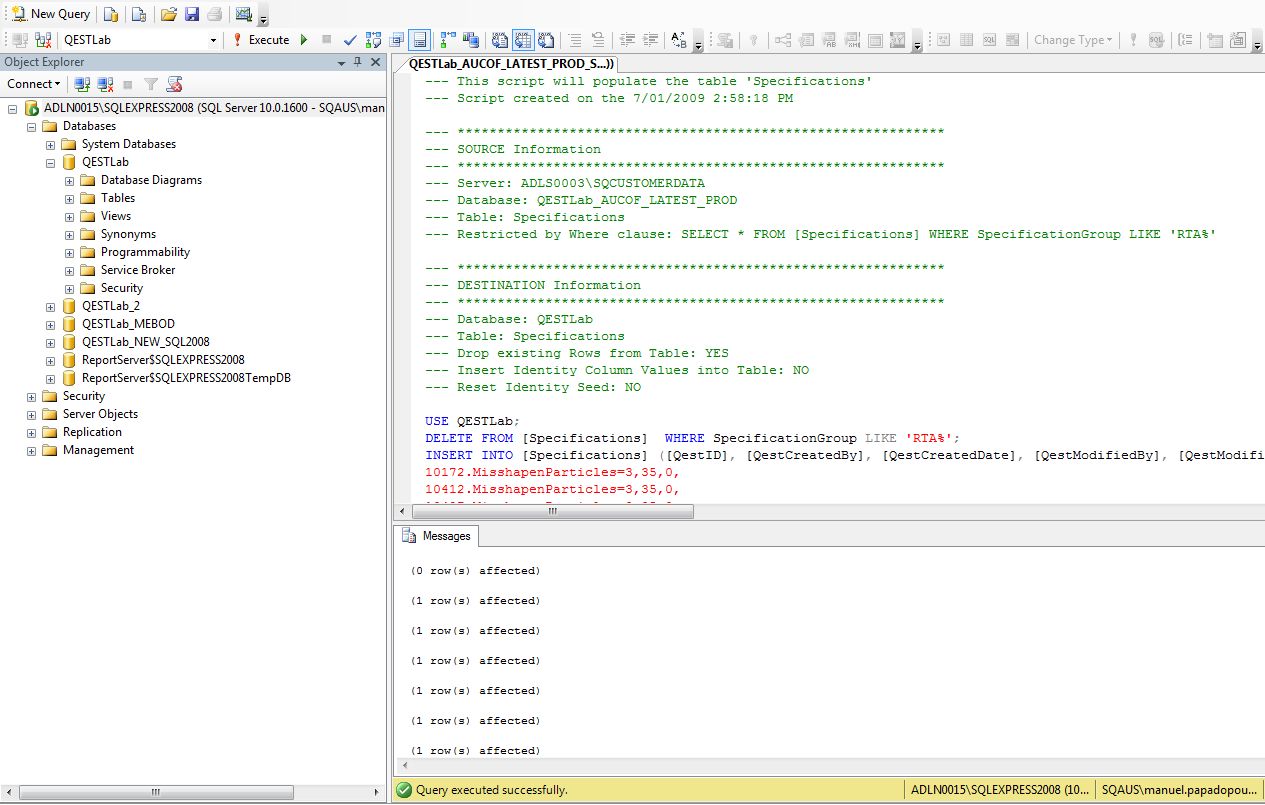Screen dimensions: 1265x805
Task: Expand the QESTLab_MEBOD database node
Action: [x=51, y=324]
